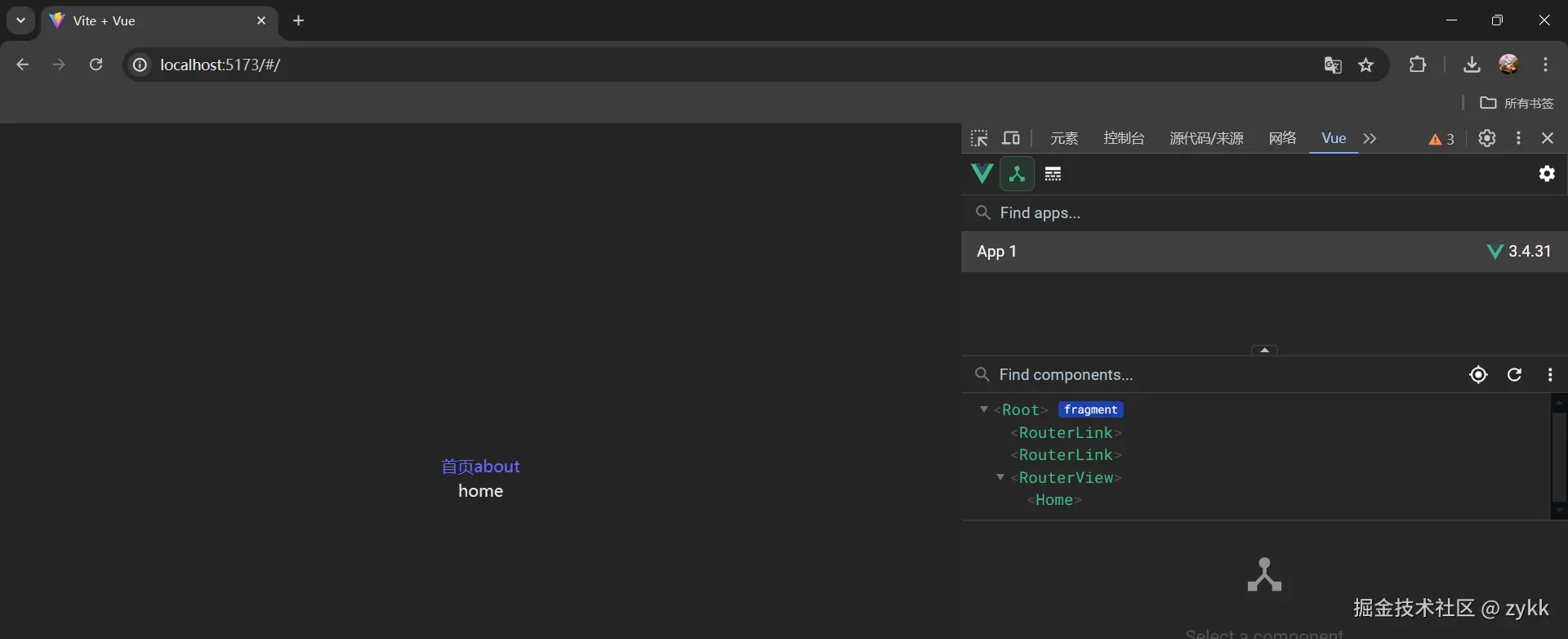Screen dimensions: 1568x639
Task: Bookmark this page with the star
Action: click(1366, 65)
